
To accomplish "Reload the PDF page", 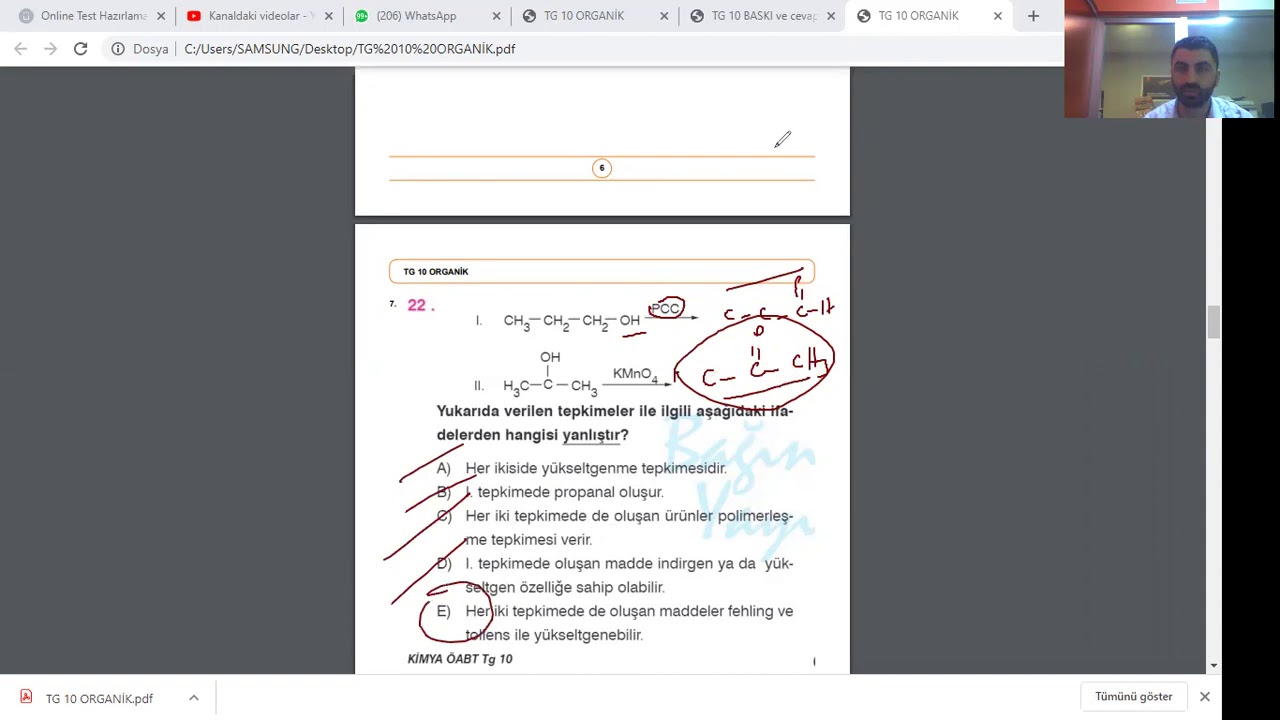I will (81, 48).
